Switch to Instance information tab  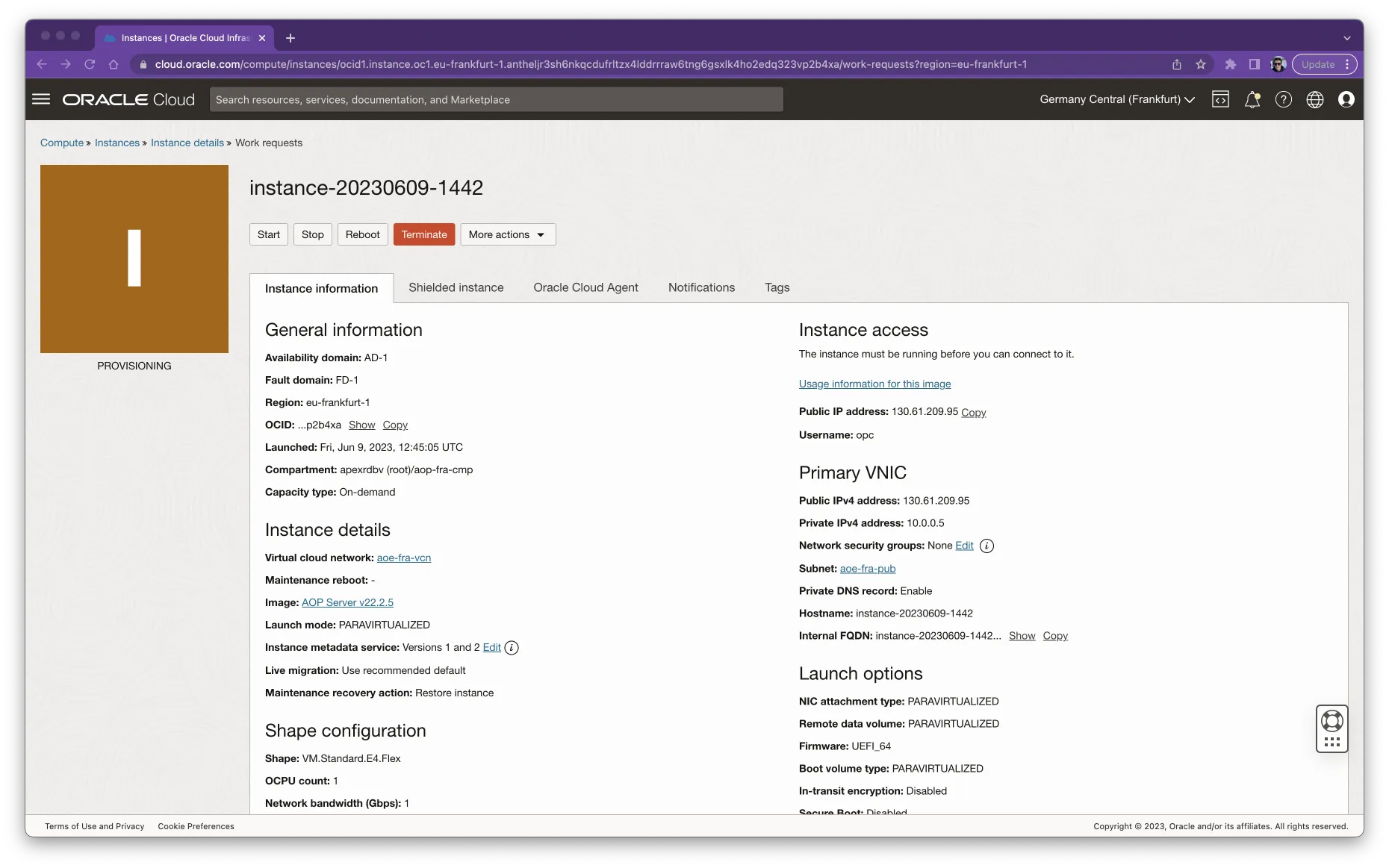point(321,288)
